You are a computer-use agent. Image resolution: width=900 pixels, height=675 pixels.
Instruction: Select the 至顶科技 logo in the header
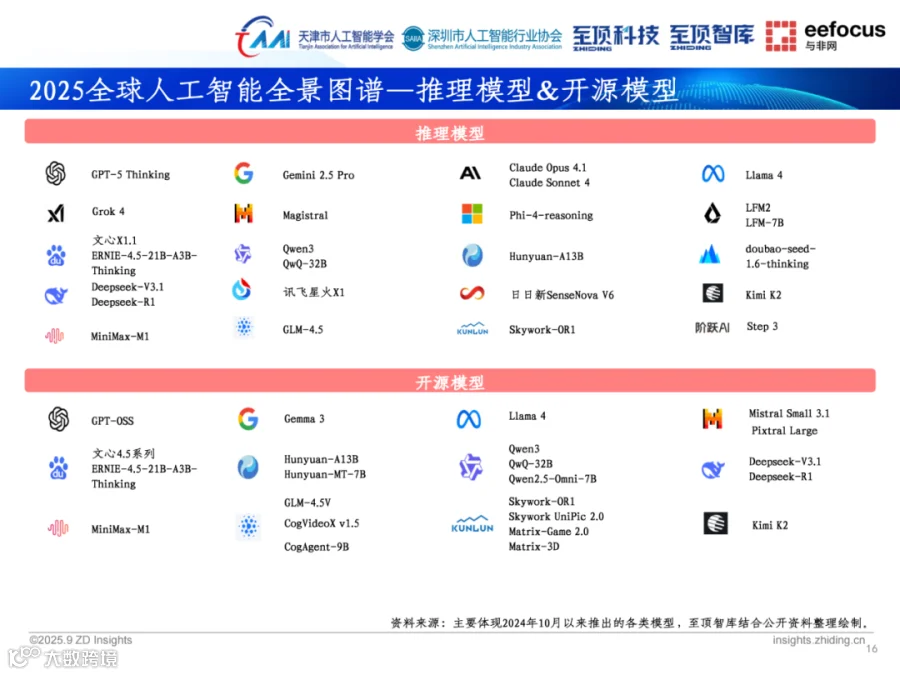(615, 37)
